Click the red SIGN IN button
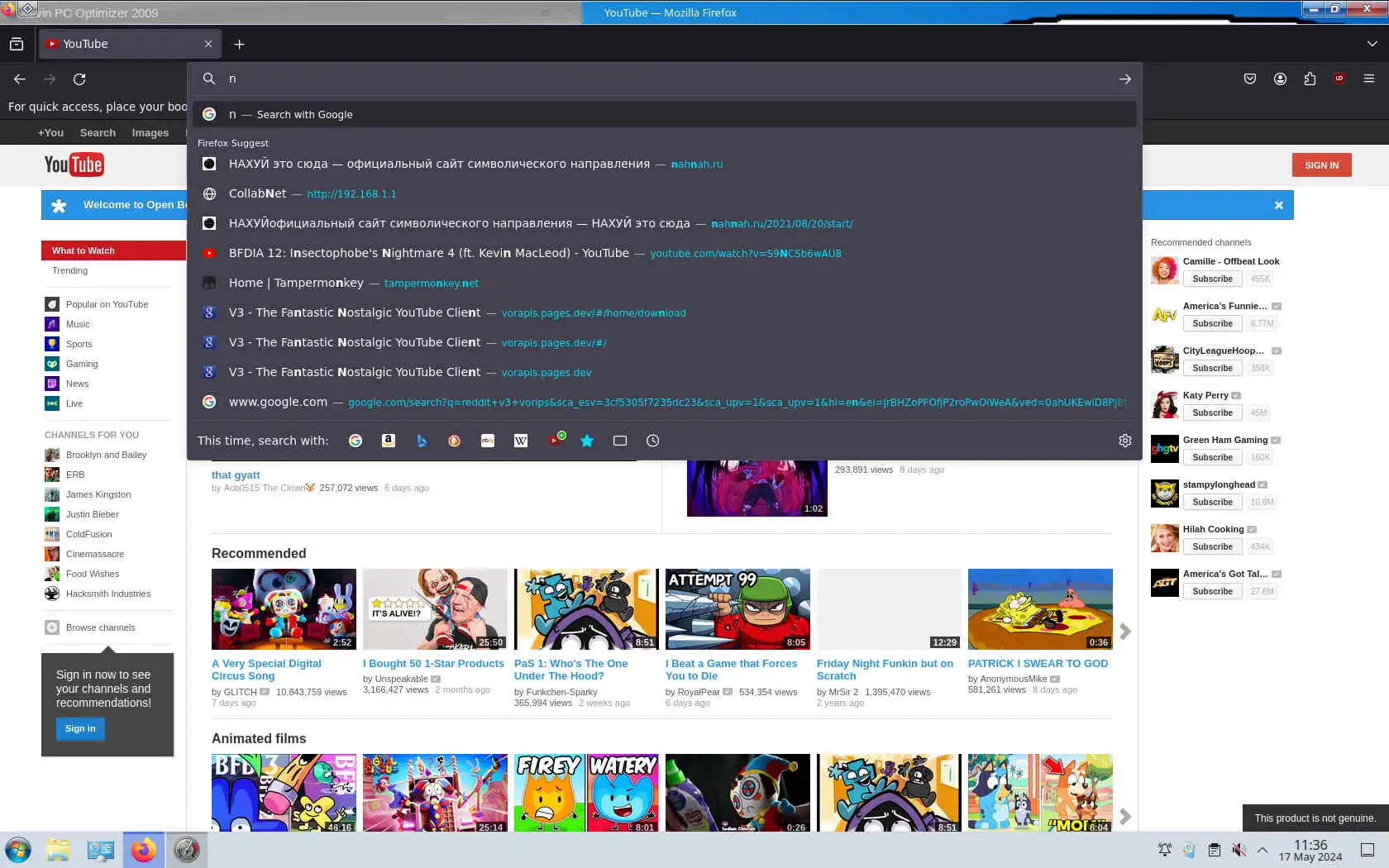This screenshot has width=1389, height=868. [x=1321, y=165]
